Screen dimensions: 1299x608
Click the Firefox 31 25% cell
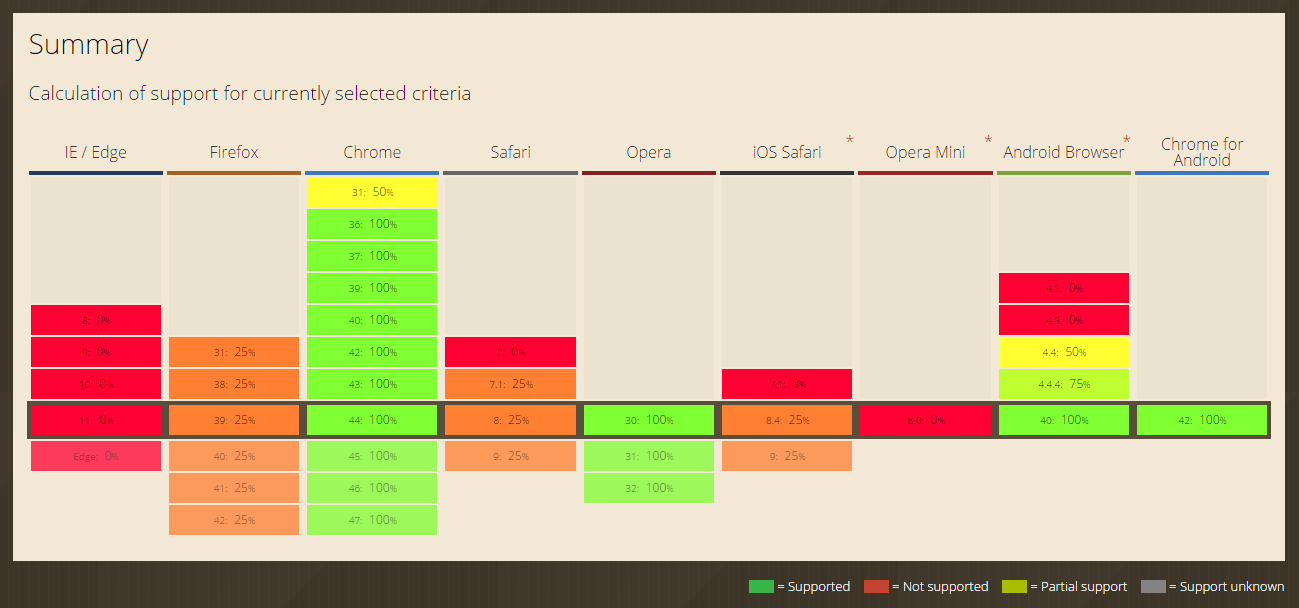coord(234,352)
